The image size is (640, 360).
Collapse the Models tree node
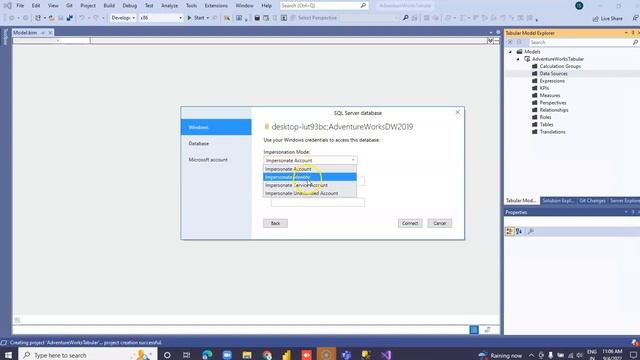tap(510, 52)
